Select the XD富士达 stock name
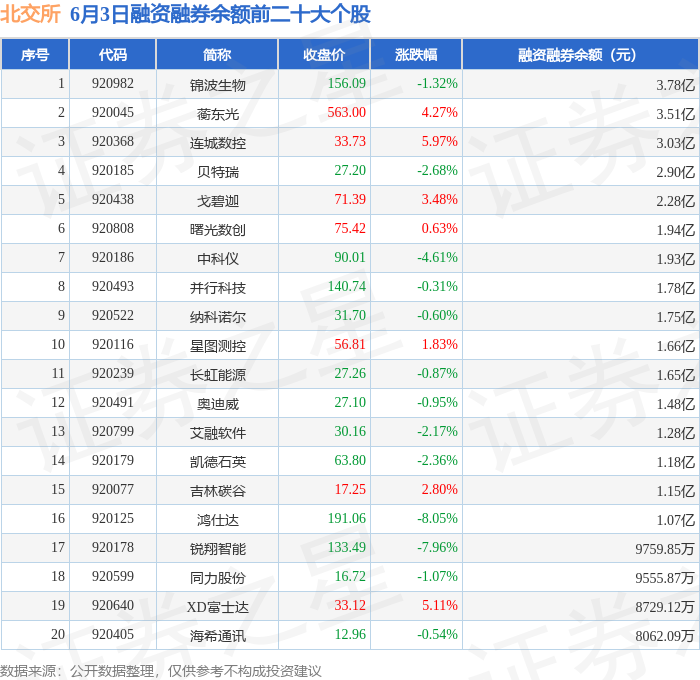700x680 pixels. [x=217, y=607]
